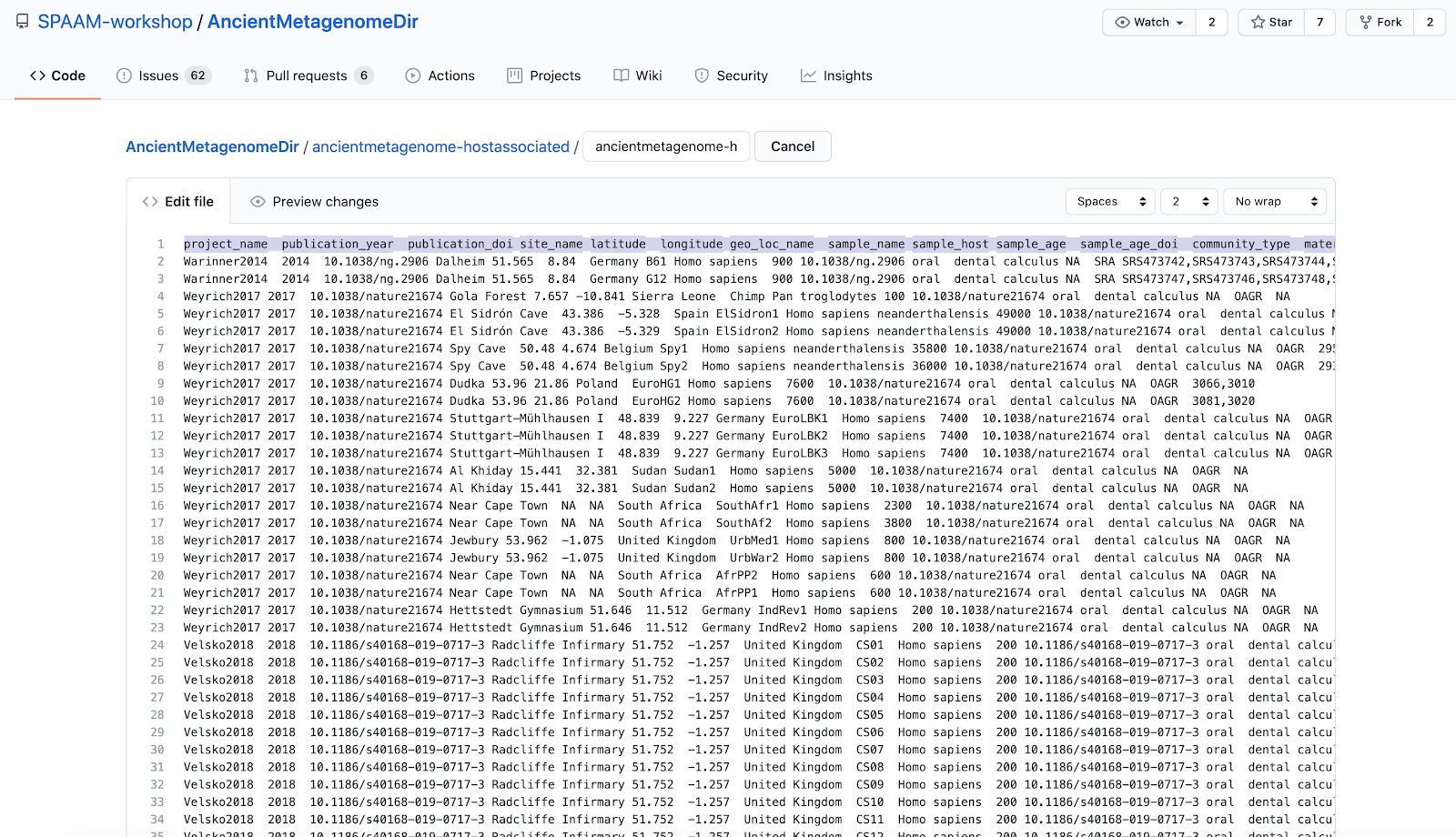Viewport: 1456px width, 837px height.
Task: Open the Wiki tab
Action: coord(638,76)
